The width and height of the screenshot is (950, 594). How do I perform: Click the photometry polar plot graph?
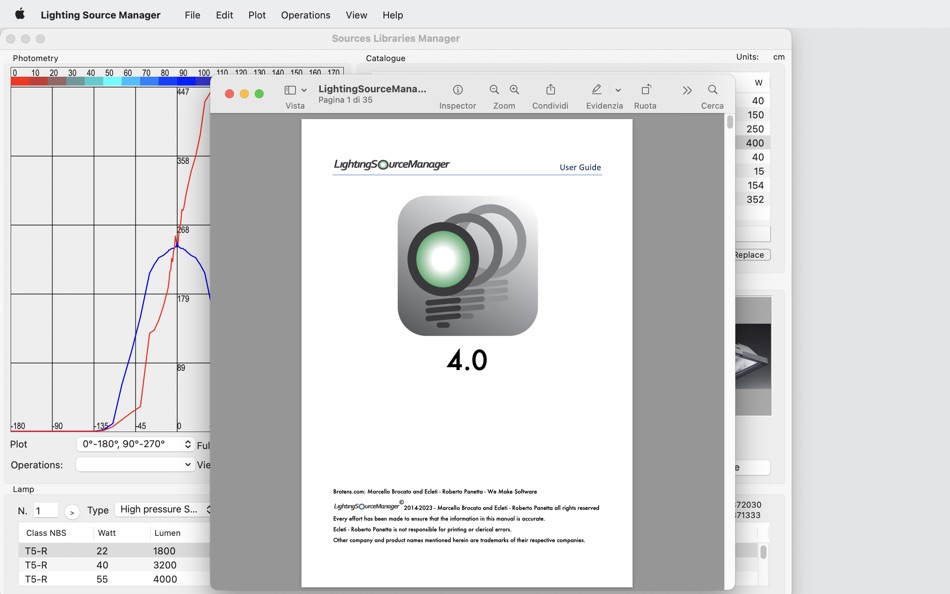110,259
